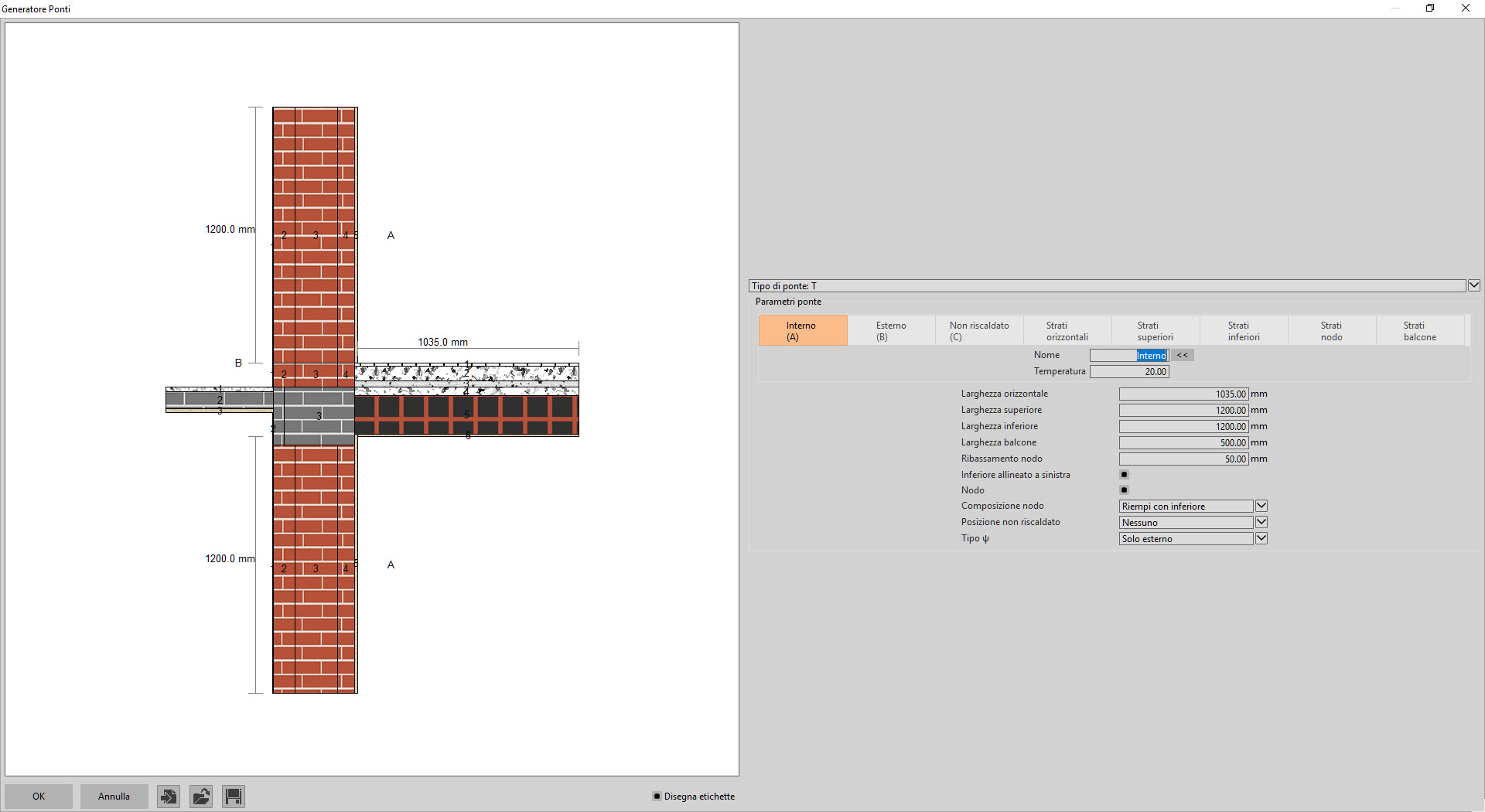Switch to the Esterno (B) tab
This screenshot has height=812, width=1485.
[891, 331]
